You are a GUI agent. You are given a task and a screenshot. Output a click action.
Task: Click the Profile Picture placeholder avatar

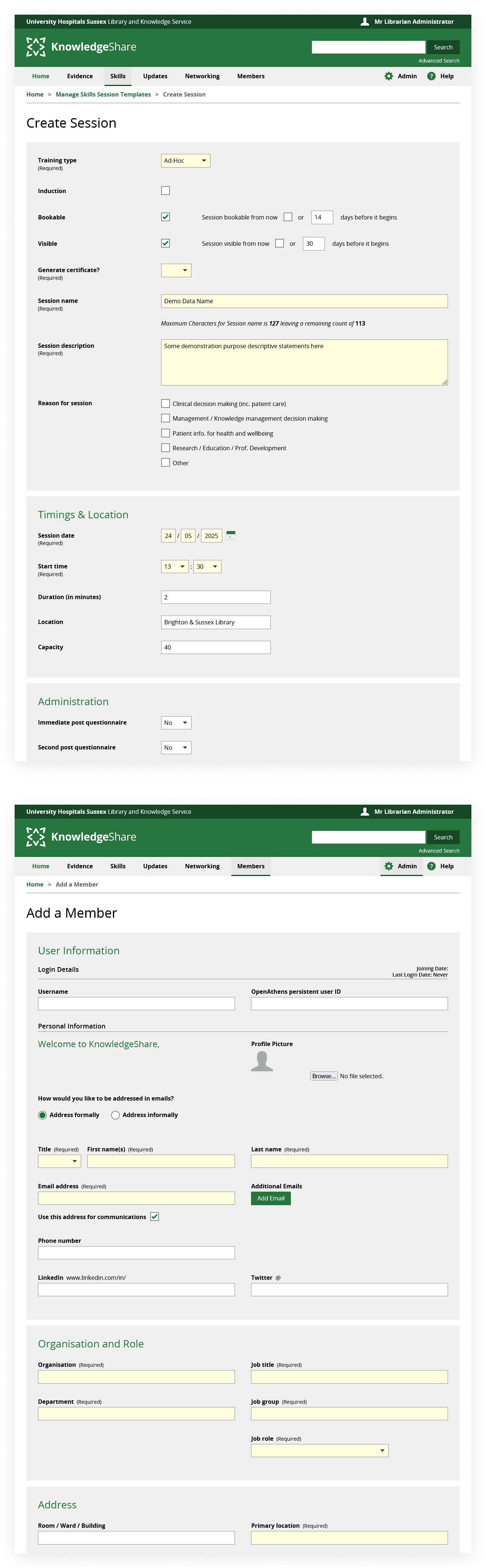(x=262, y=1061)
